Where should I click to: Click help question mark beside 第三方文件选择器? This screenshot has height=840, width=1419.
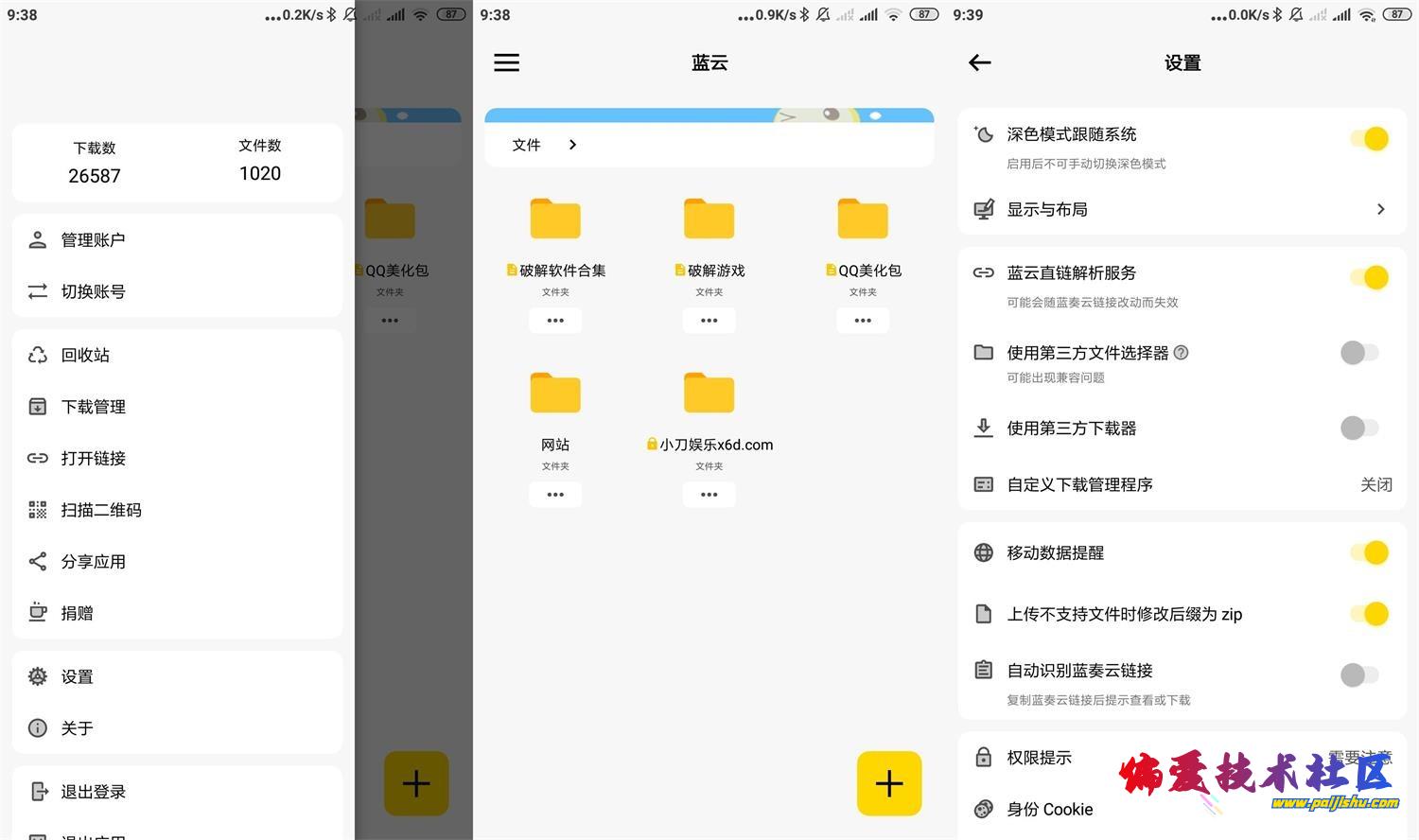(1181, 353)
